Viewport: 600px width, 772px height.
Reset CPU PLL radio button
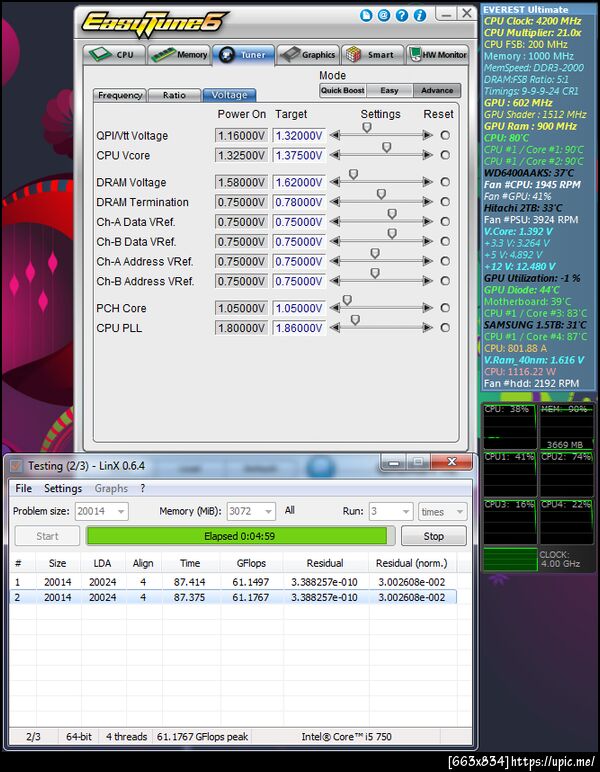[445, 327]
